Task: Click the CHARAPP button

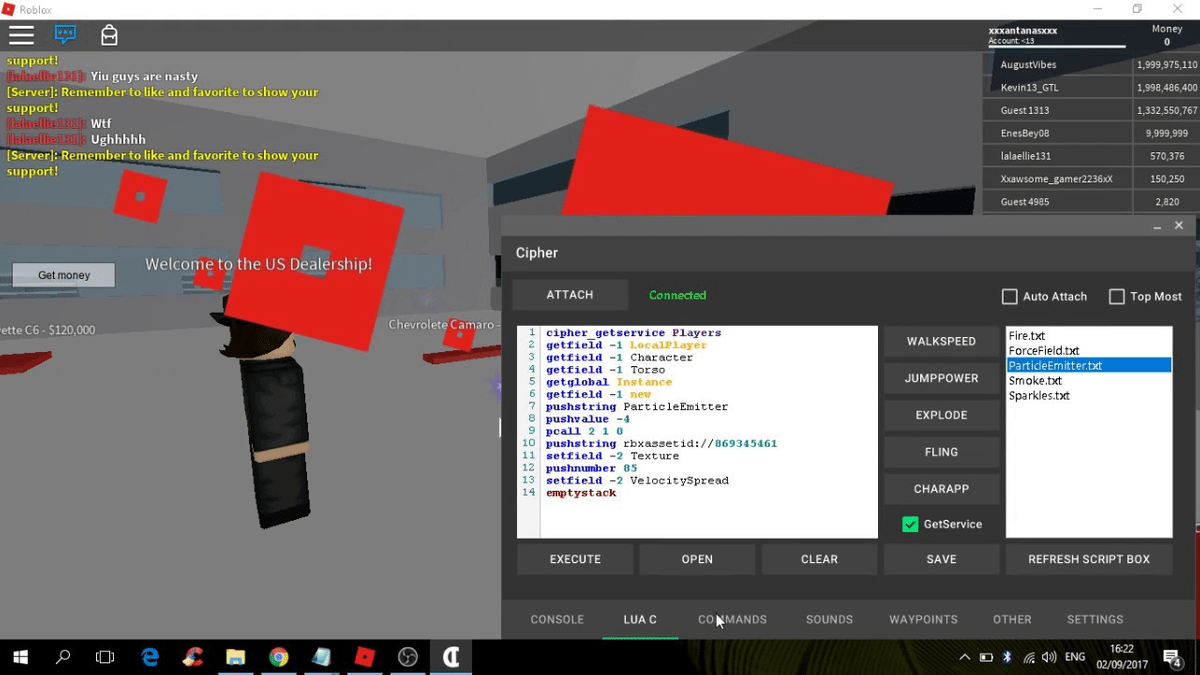Action: pos(941,489)
